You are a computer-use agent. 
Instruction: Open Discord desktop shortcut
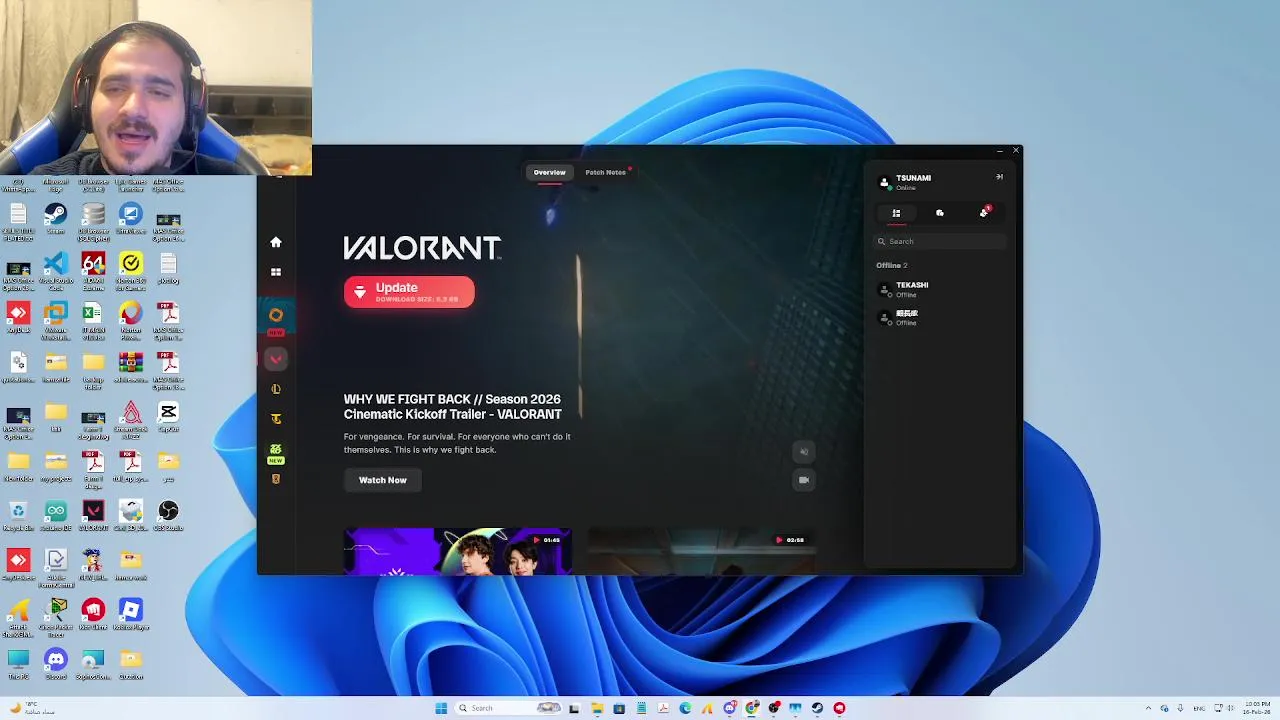coord(56,663)
